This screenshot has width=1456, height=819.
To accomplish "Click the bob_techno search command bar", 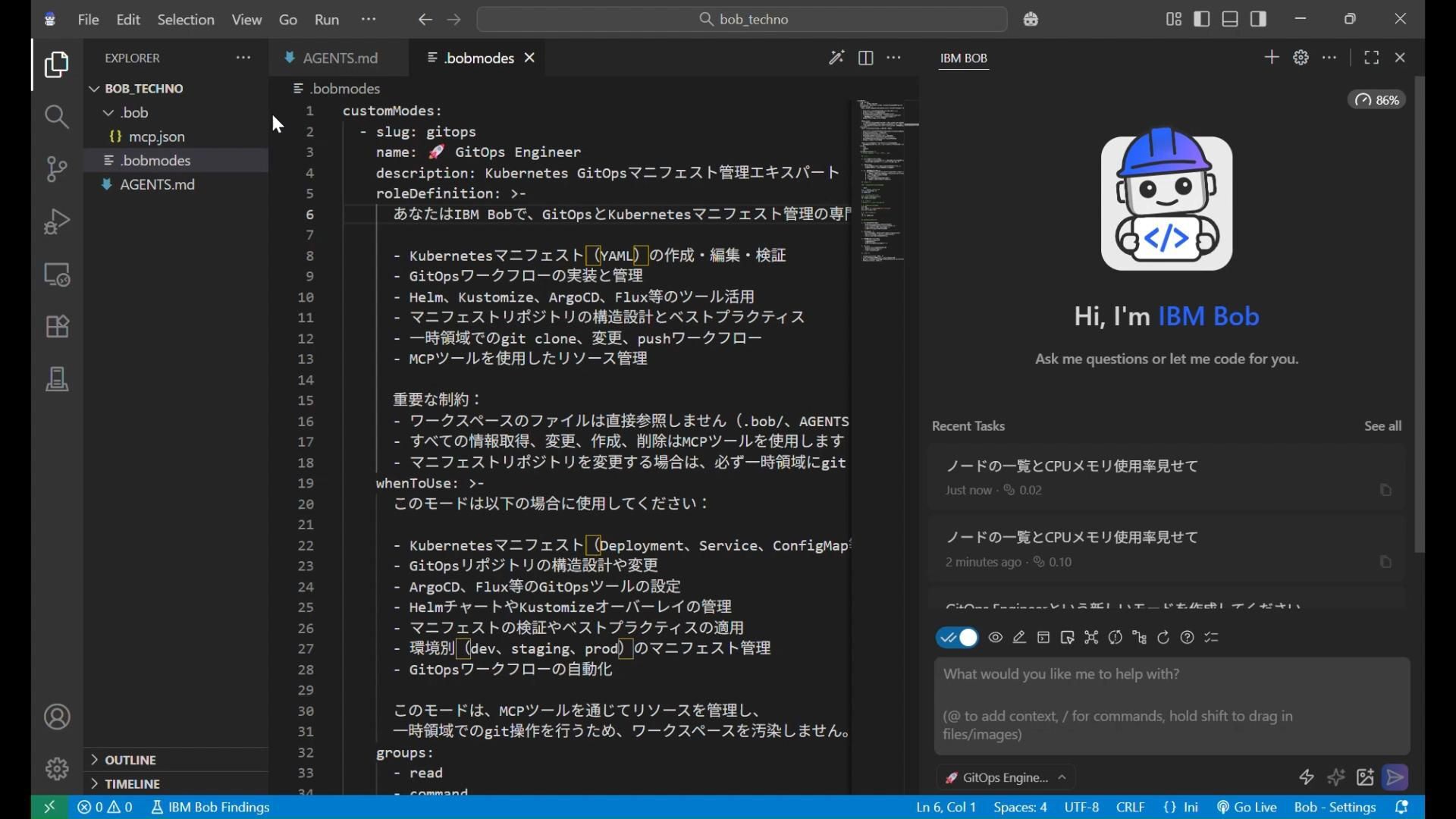I will (742, 19).
